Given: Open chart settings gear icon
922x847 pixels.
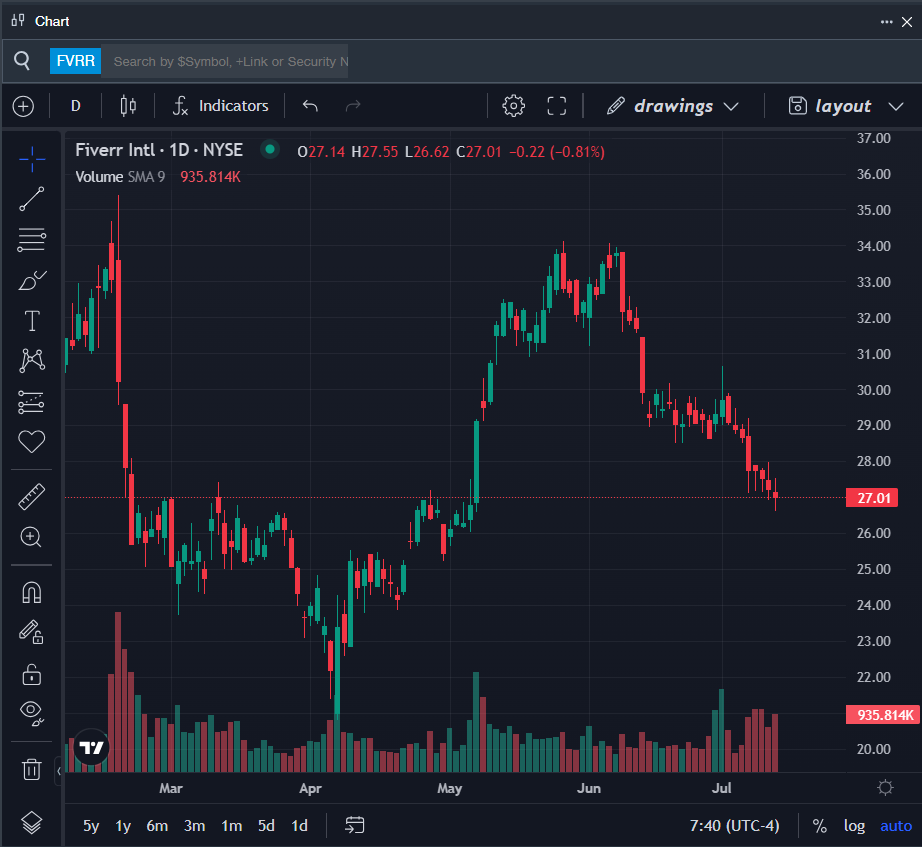Looking at the screenshot, I should click(513, 106).
